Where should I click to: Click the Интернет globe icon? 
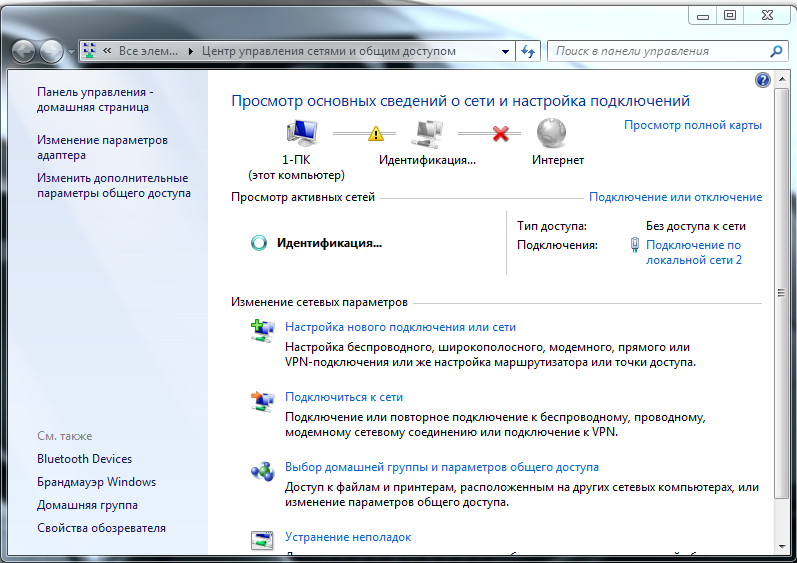[551, 133]
